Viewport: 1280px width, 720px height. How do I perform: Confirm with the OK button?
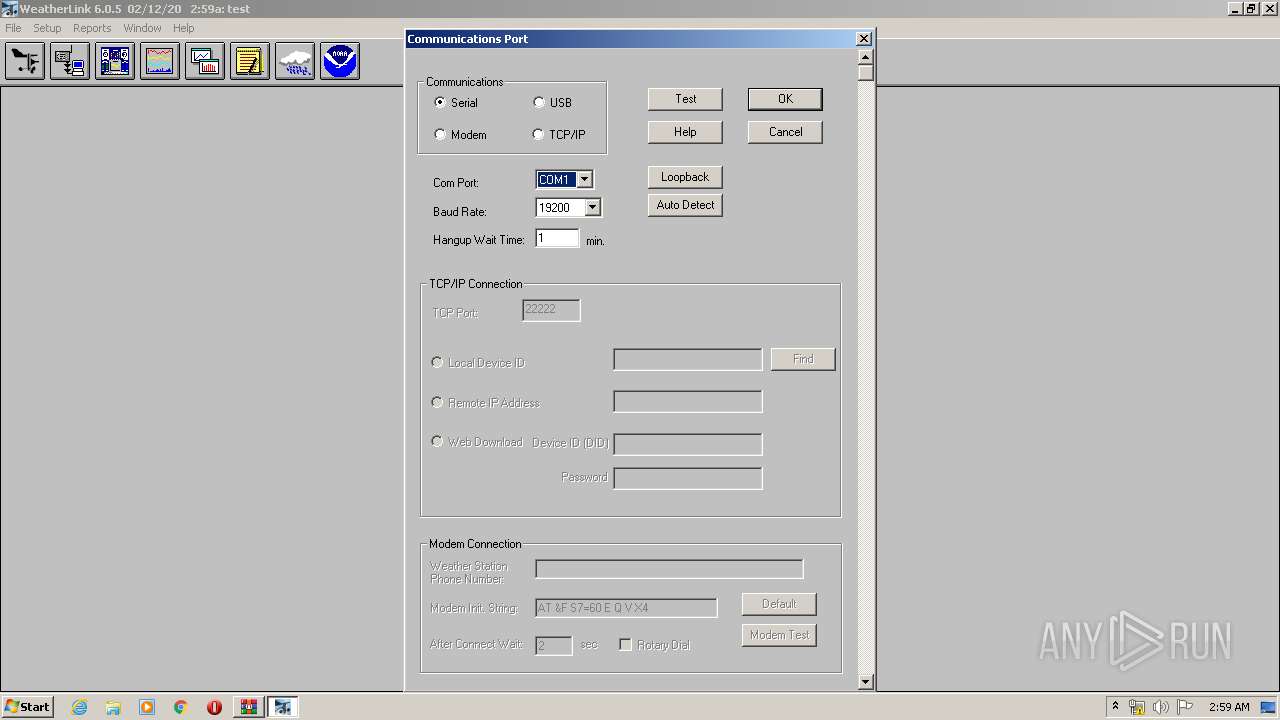(785, 99)
